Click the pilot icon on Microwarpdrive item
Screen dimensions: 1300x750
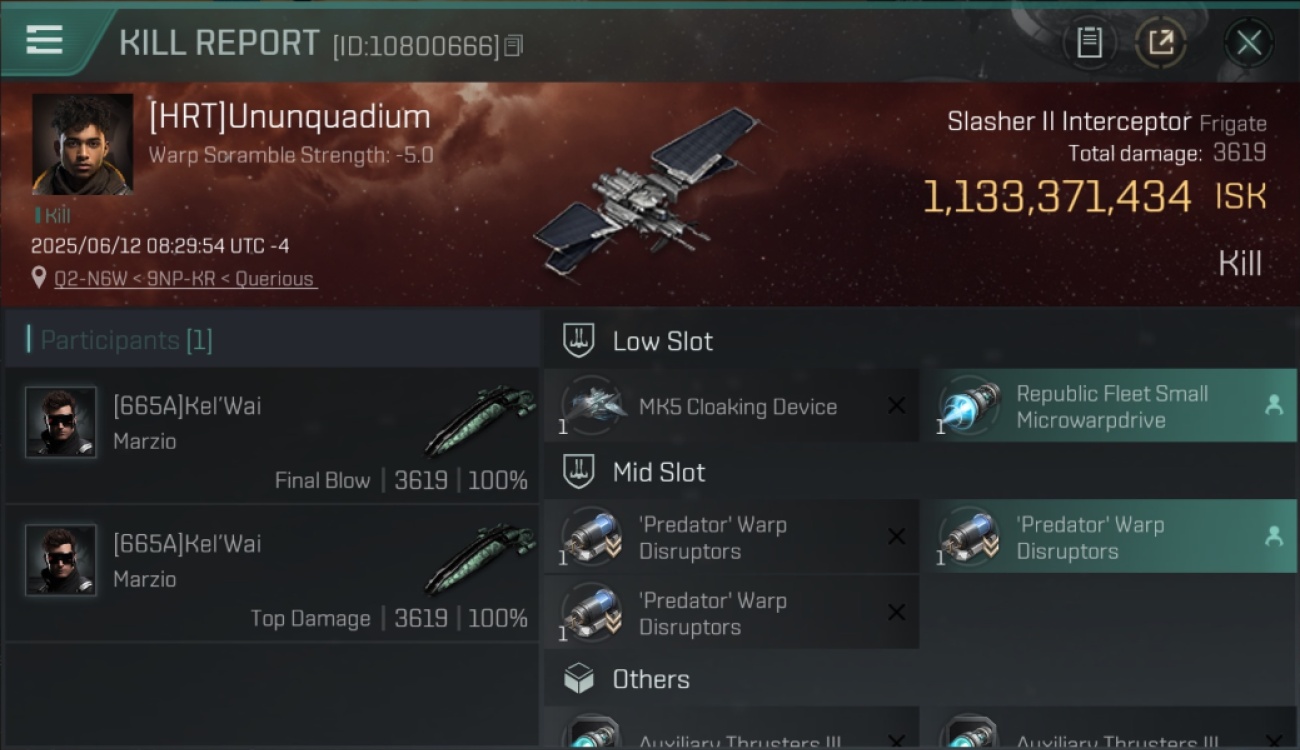1274,405
